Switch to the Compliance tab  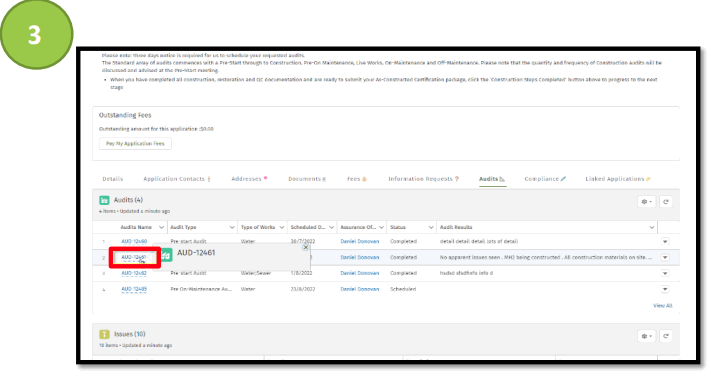(545, 179)
